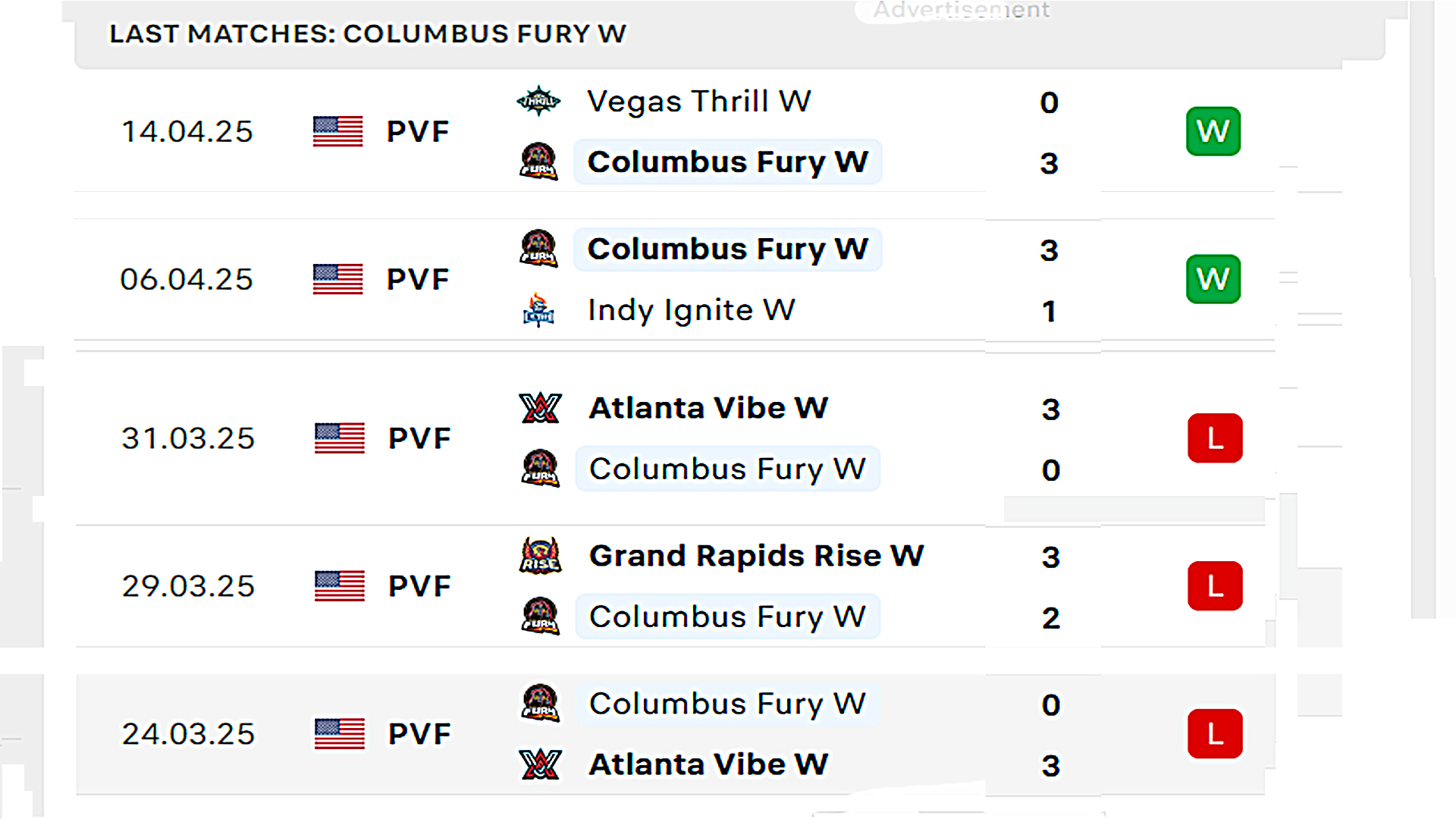Click the 29.03.25 match date
This screenshot has width=1456, height=819.
tap(188, 586)
